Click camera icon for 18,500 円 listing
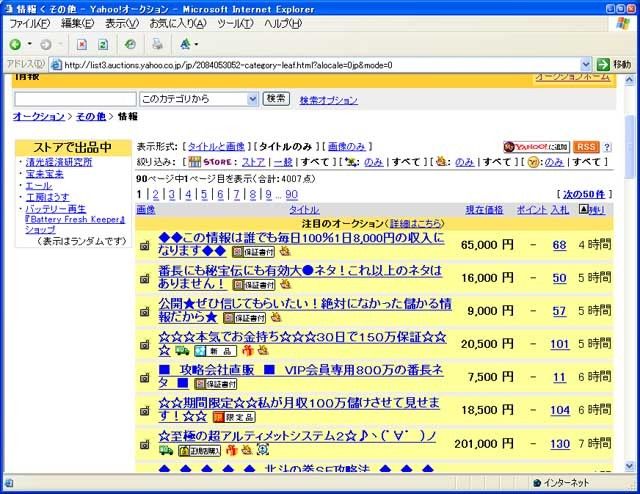 point(144,411)
